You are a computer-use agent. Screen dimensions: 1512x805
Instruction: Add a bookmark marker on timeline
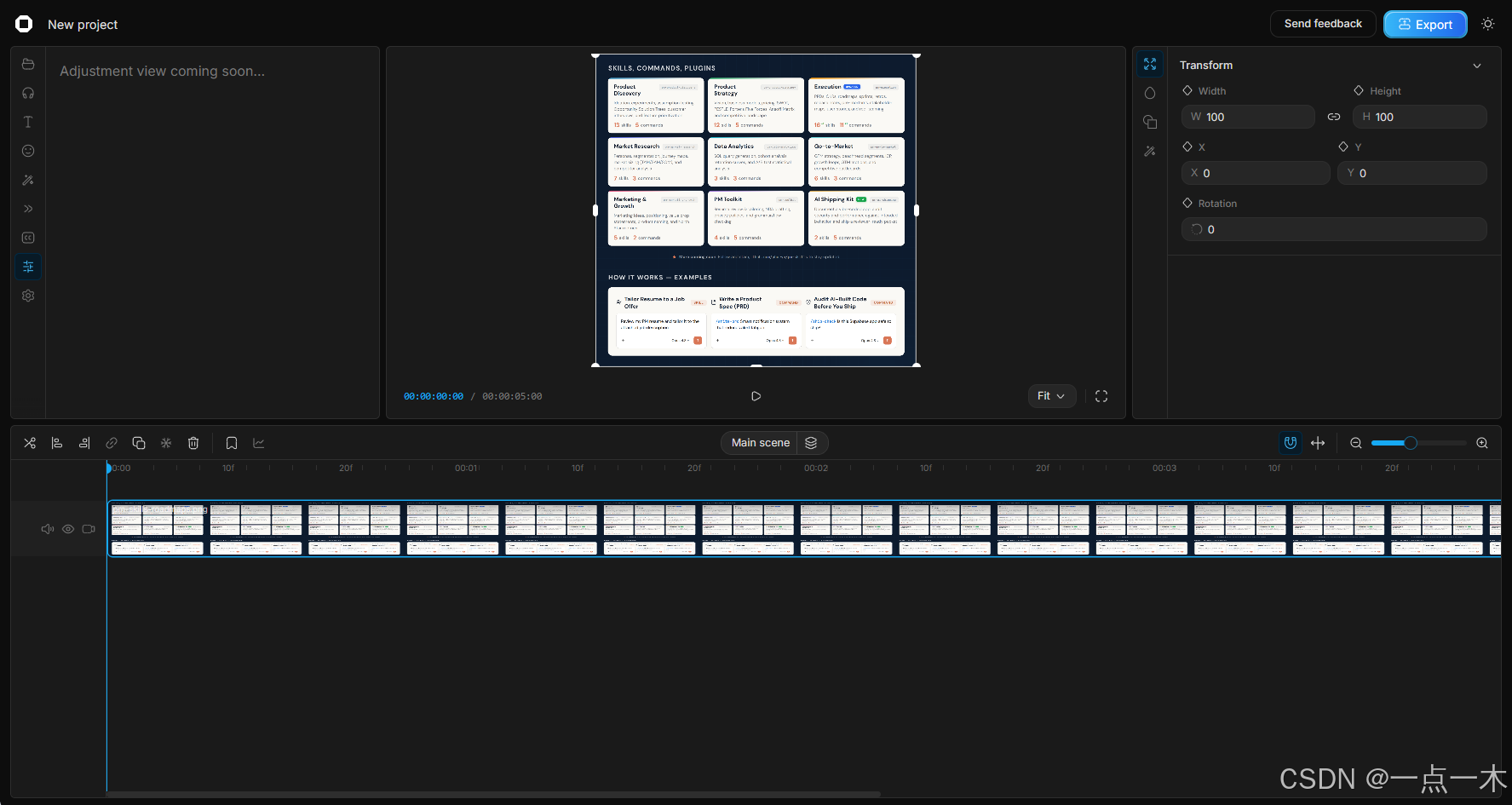tap(232, 443)
